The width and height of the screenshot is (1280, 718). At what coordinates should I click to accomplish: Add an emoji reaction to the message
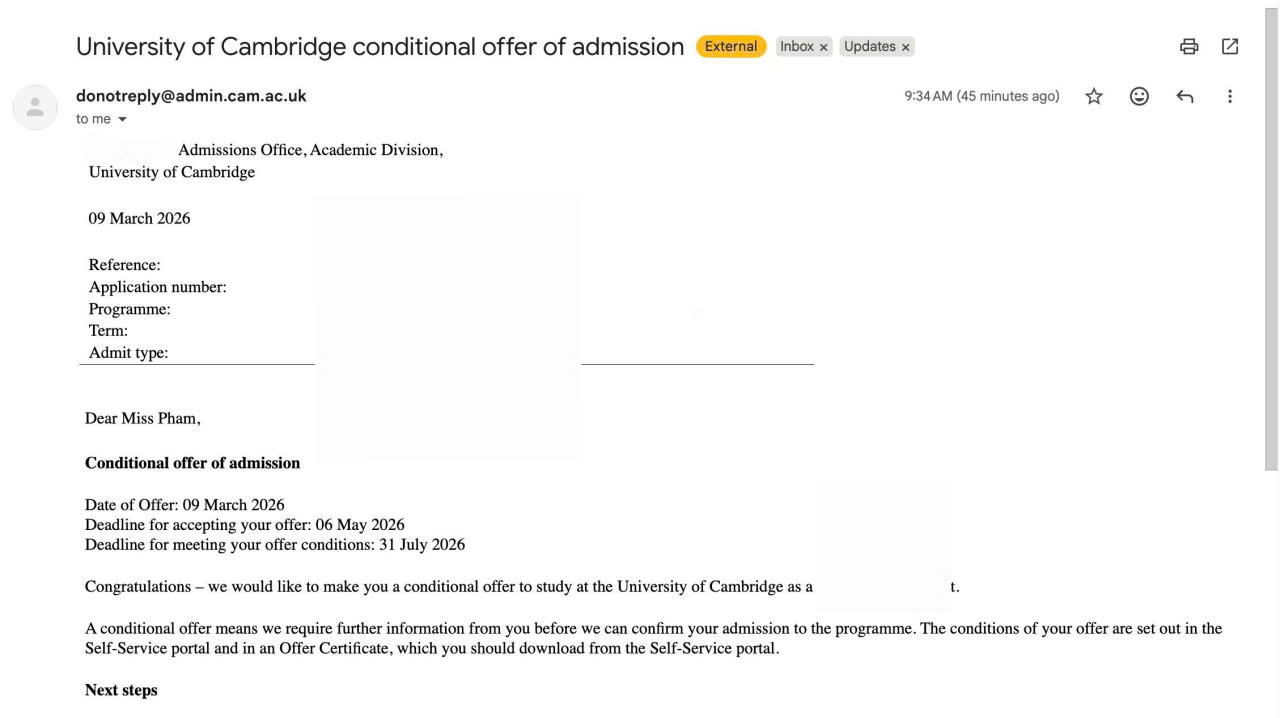point(1139,96)
